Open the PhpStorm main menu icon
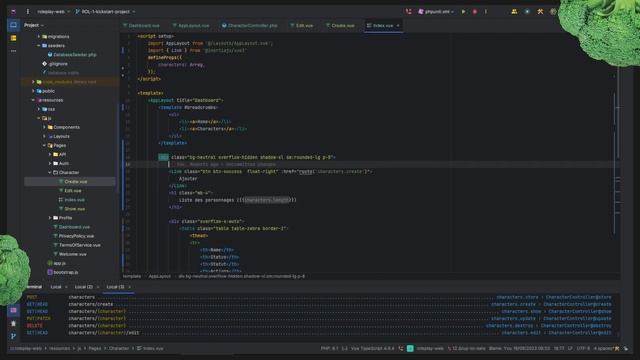This screenshot has height=360, width=640. 13,12
